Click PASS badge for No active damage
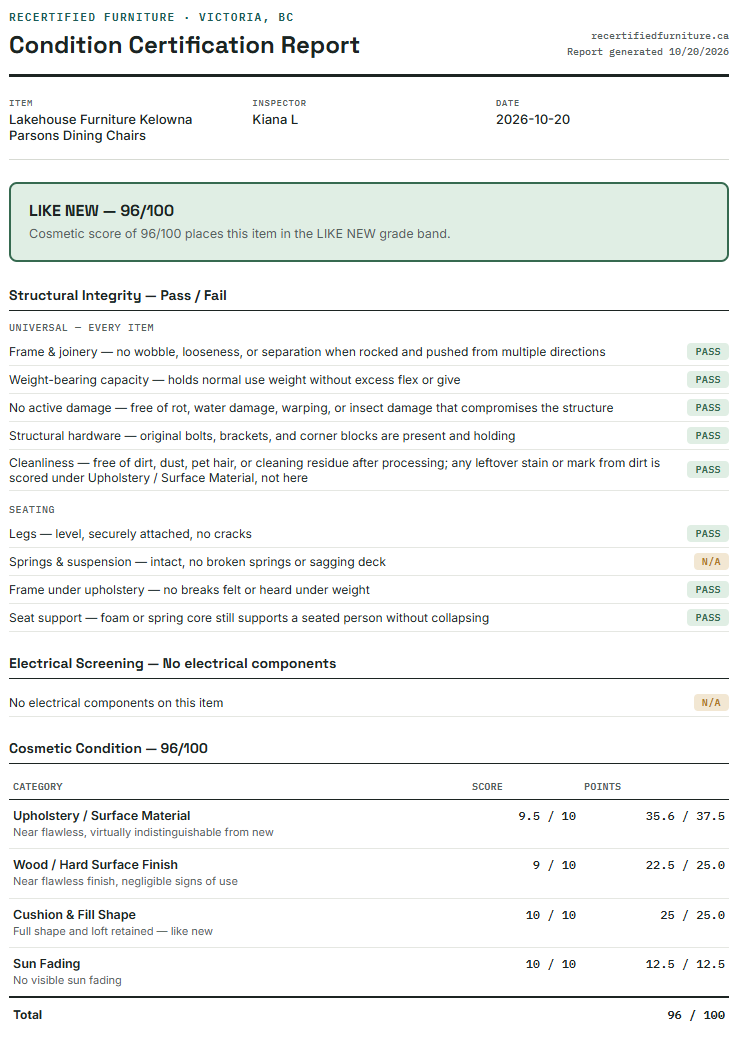Viewport: 742px width, 1037px height. [708, 408]
